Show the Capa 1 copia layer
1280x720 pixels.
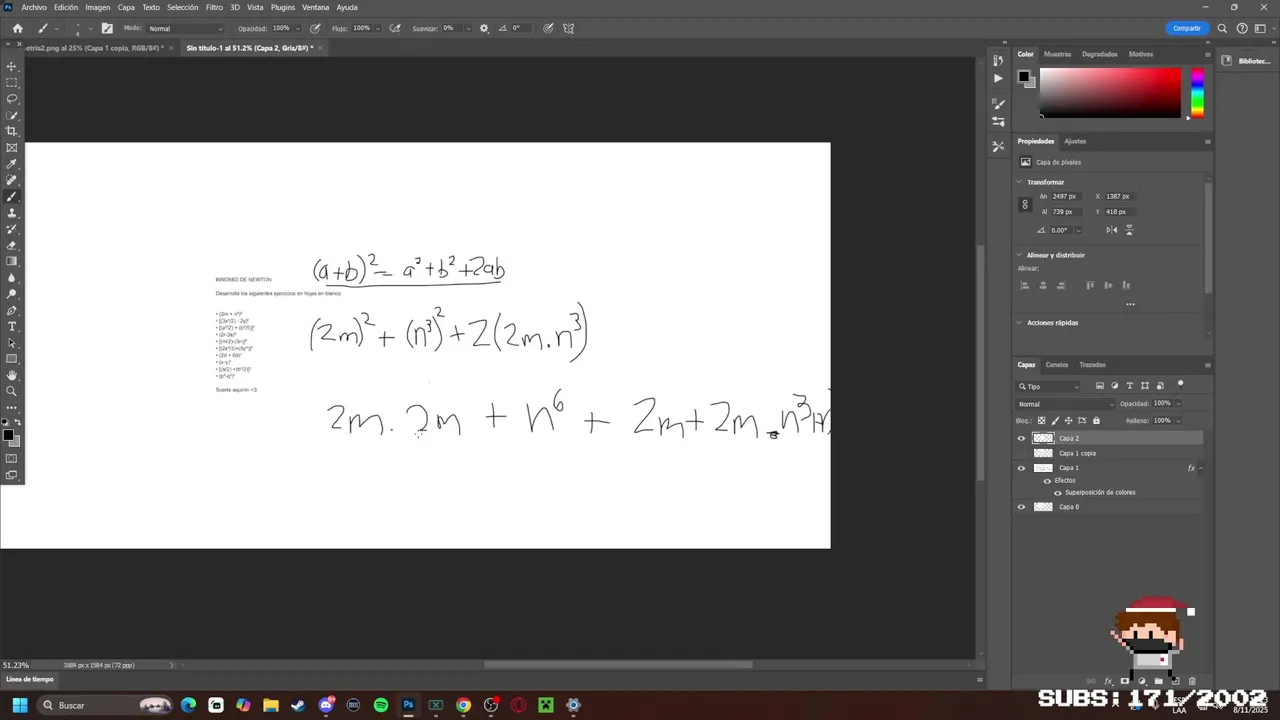(x=1021, y=453)
